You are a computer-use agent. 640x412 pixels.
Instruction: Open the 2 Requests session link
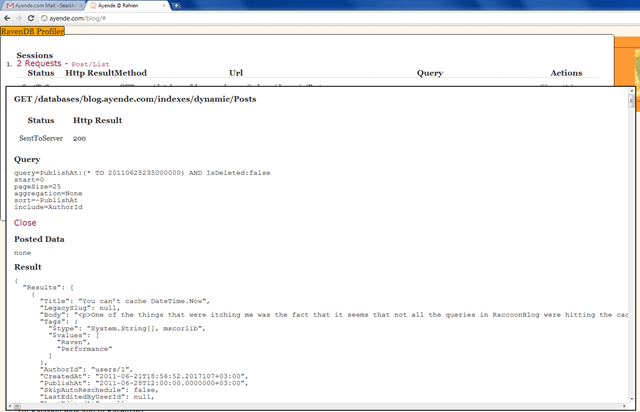pyautogui.click(x=39, y=63)
